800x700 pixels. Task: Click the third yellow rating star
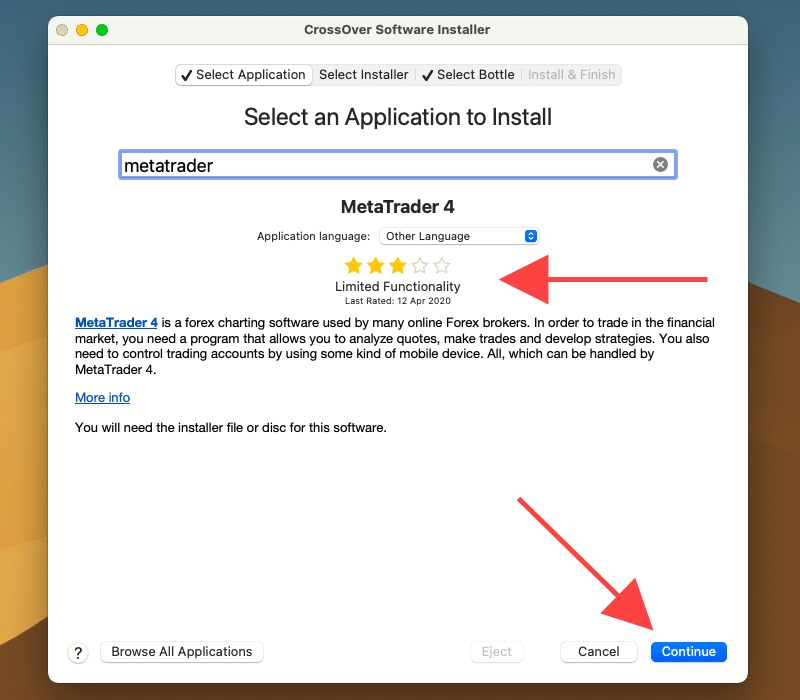(397, 266)
